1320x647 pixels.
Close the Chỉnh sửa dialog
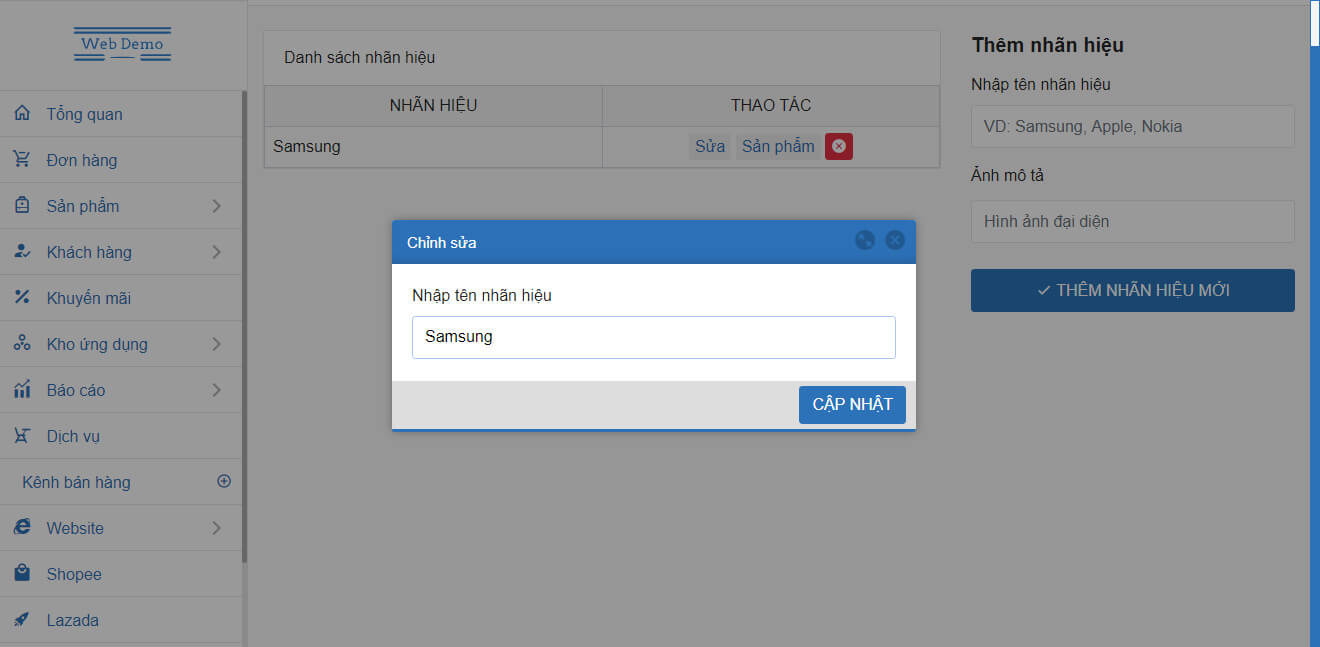[x=895, y=240]
